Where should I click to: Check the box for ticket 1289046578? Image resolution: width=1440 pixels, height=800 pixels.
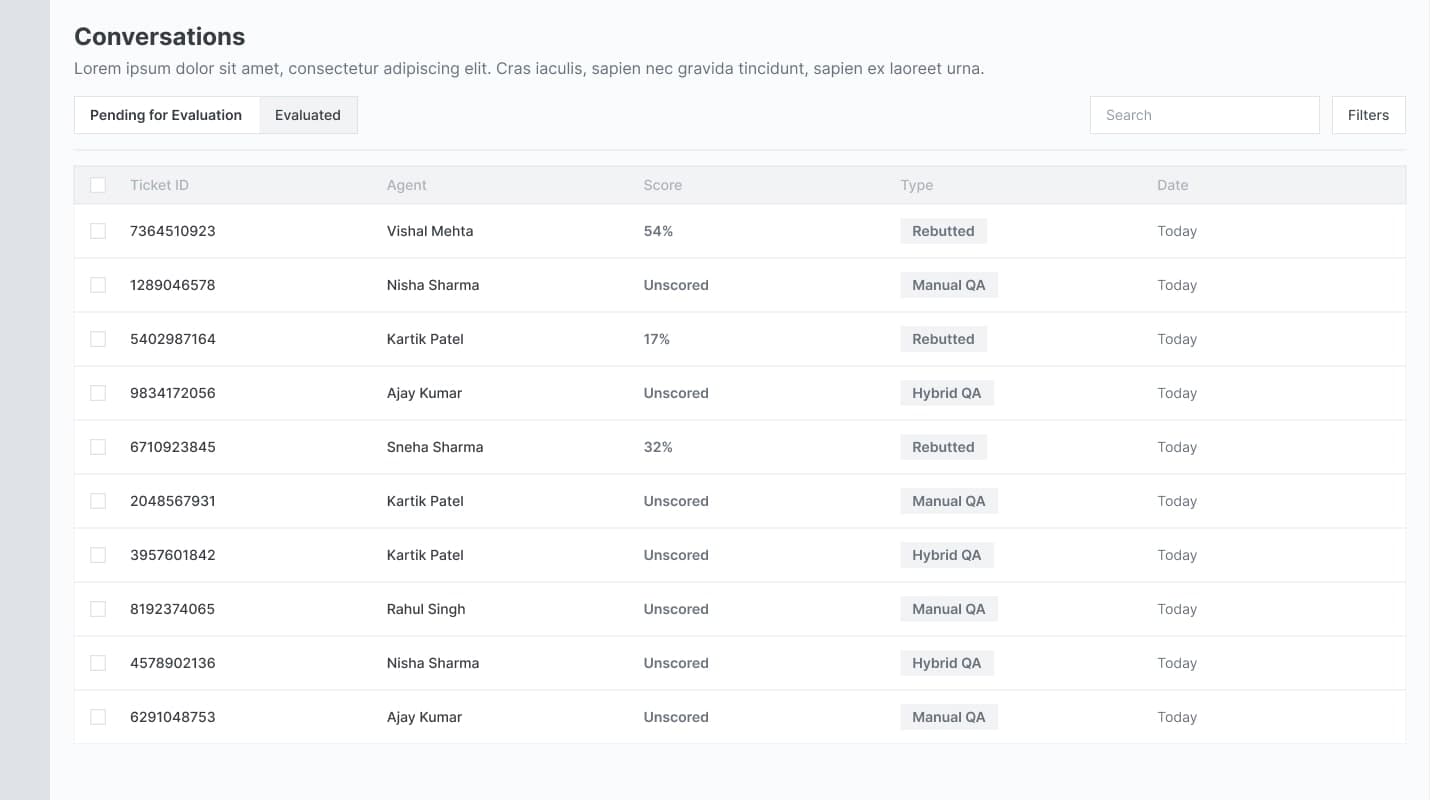pos(98,285)
